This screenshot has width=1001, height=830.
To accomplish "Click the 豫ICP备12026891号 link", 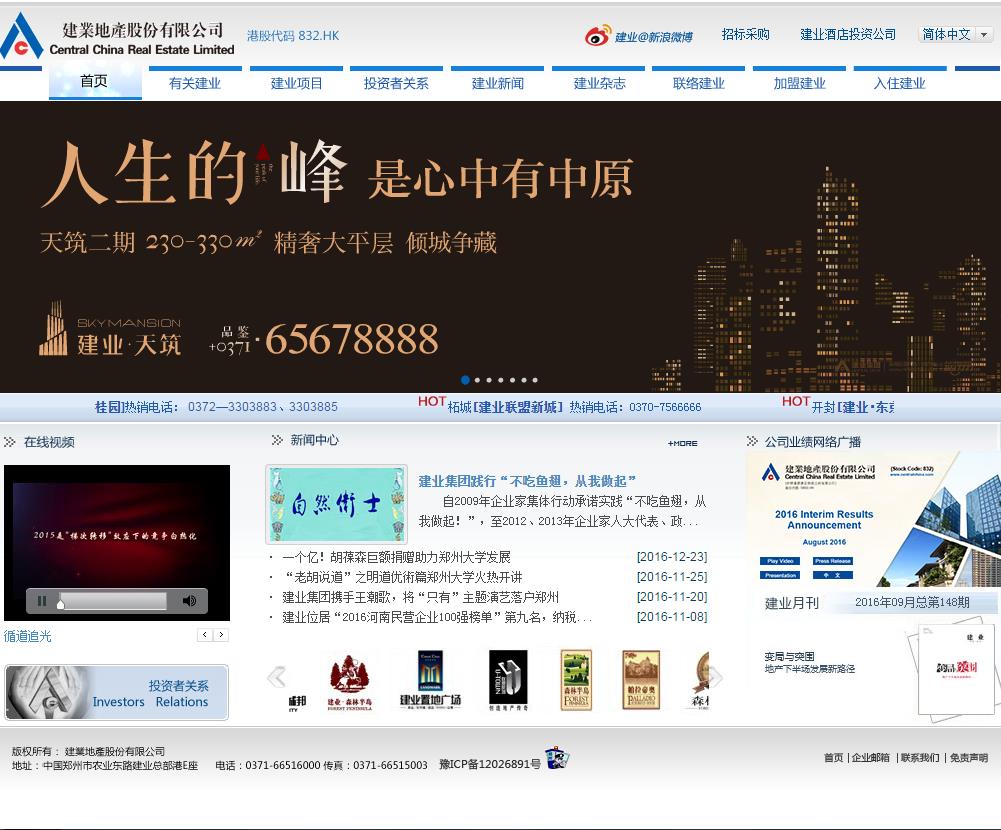I will pyautogui.click(x=490, y=764).
